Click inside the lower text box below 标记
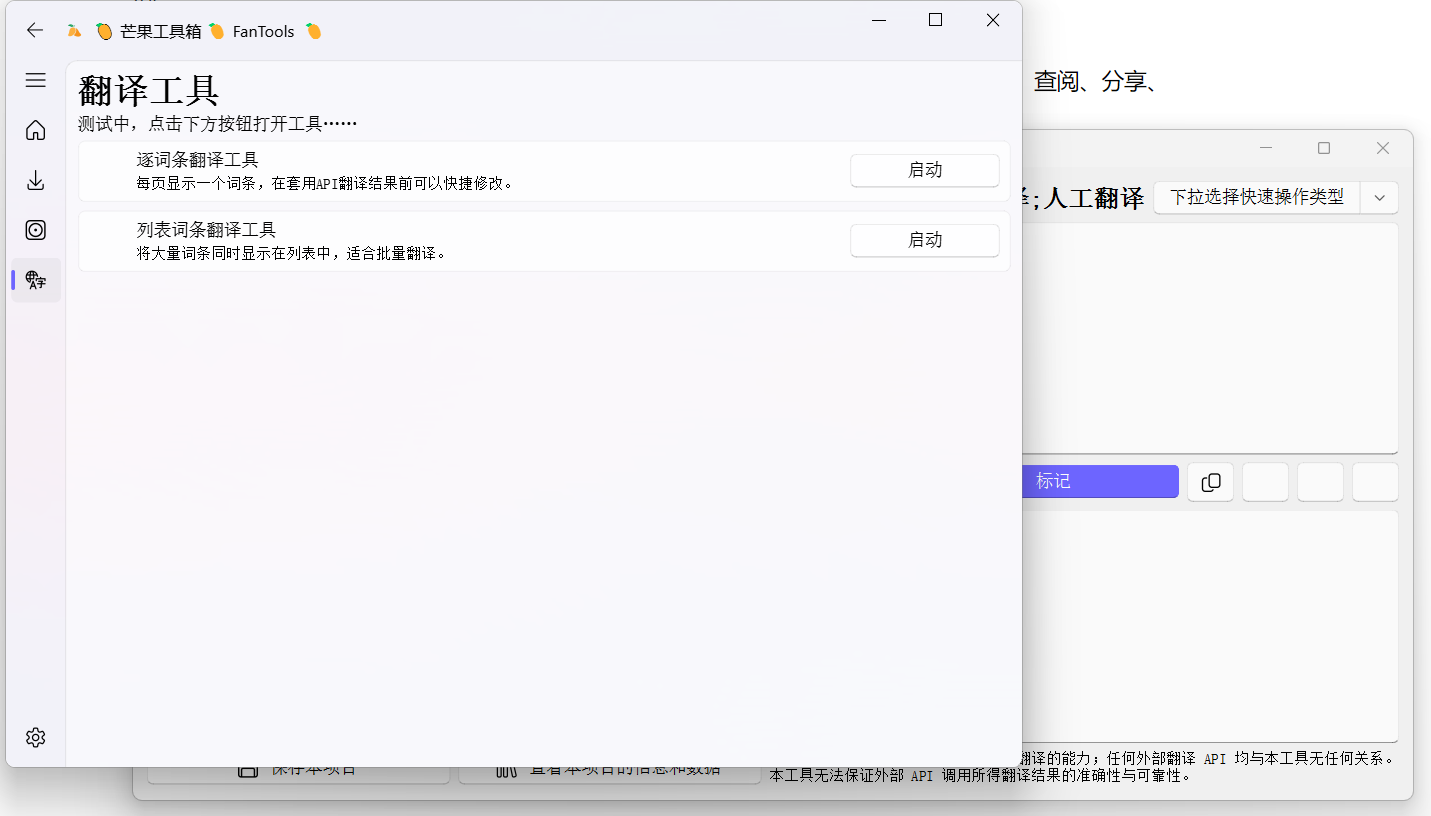The image size is (1431, 816). [x=1210, y=625]
